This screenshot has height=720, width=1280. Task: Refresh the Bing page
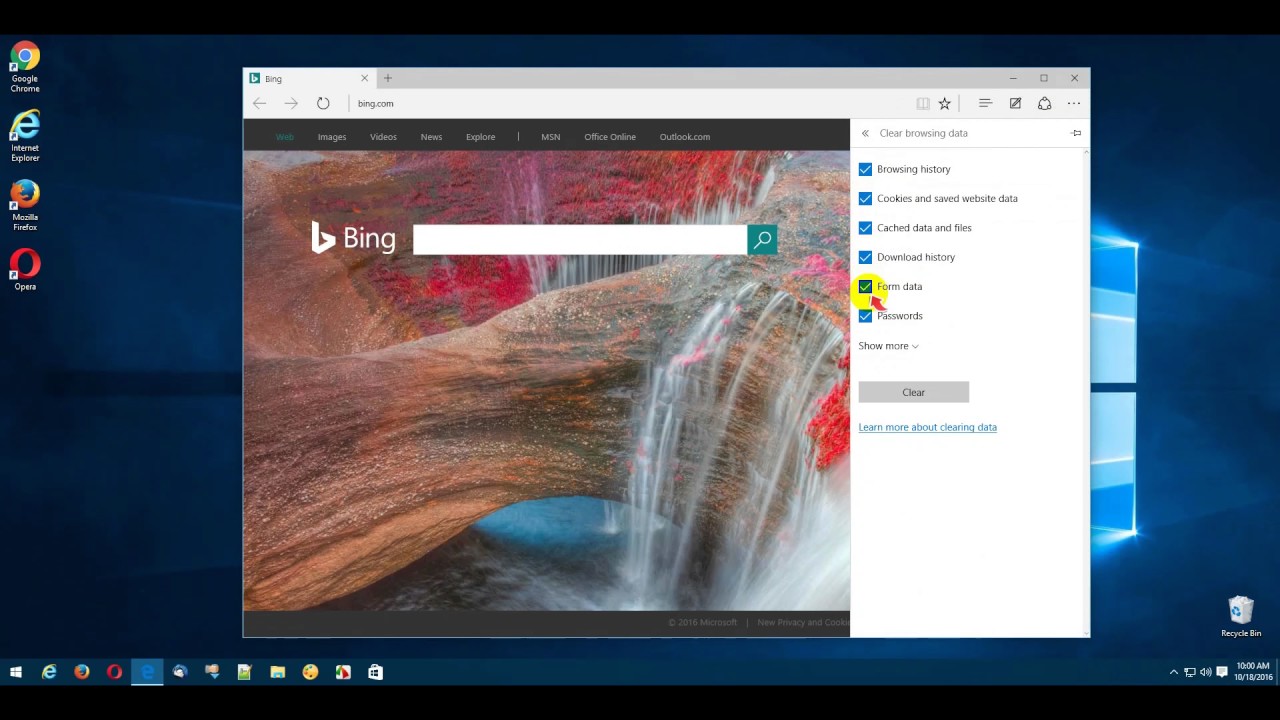click(x=323, y=103)
